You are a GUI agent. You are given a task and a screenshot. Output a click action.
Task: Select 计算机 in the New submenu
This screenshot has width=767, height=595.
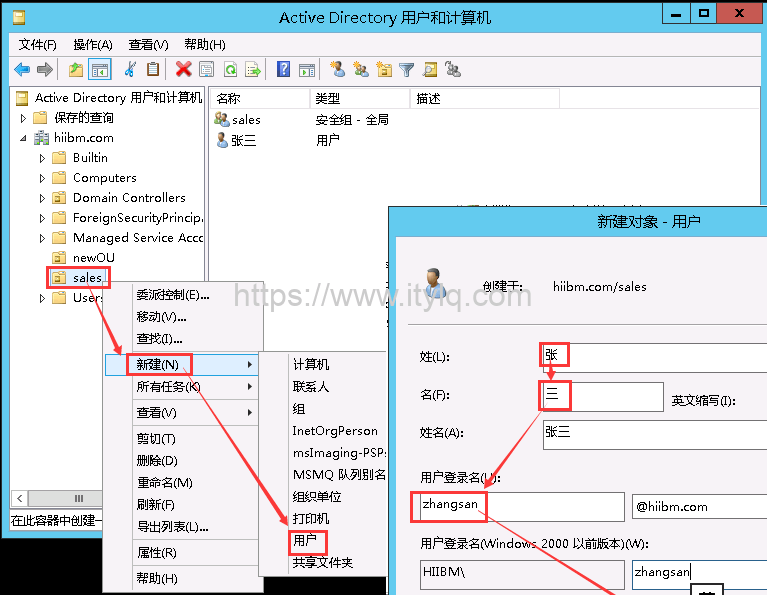(x=311, y=364)
